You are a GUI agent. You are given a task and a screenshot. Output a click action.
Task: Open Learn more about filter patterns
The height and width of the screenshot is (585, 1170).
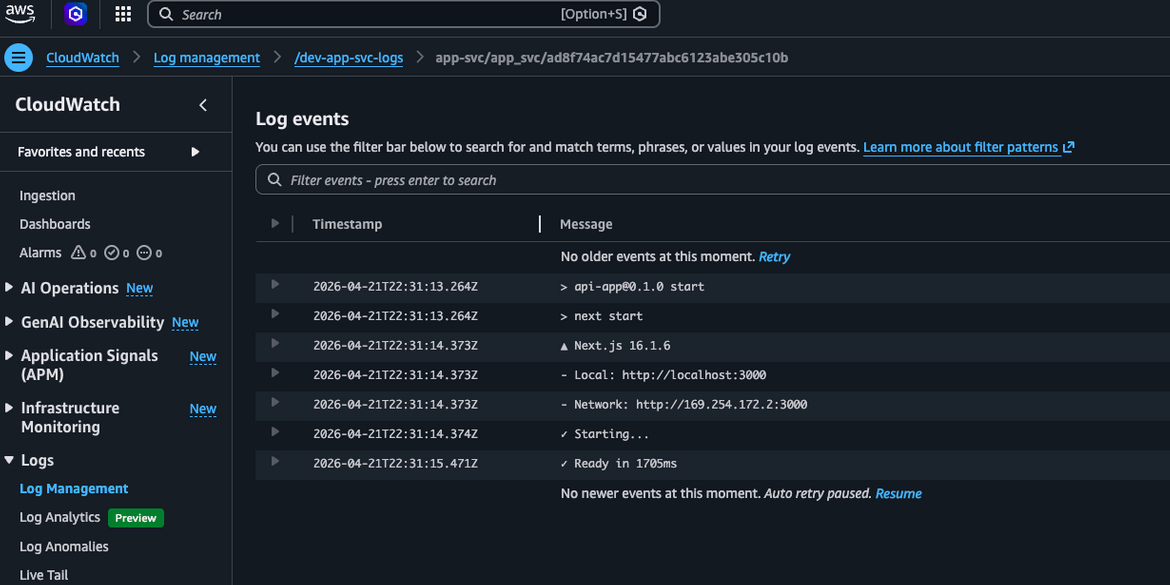[961, 147]
